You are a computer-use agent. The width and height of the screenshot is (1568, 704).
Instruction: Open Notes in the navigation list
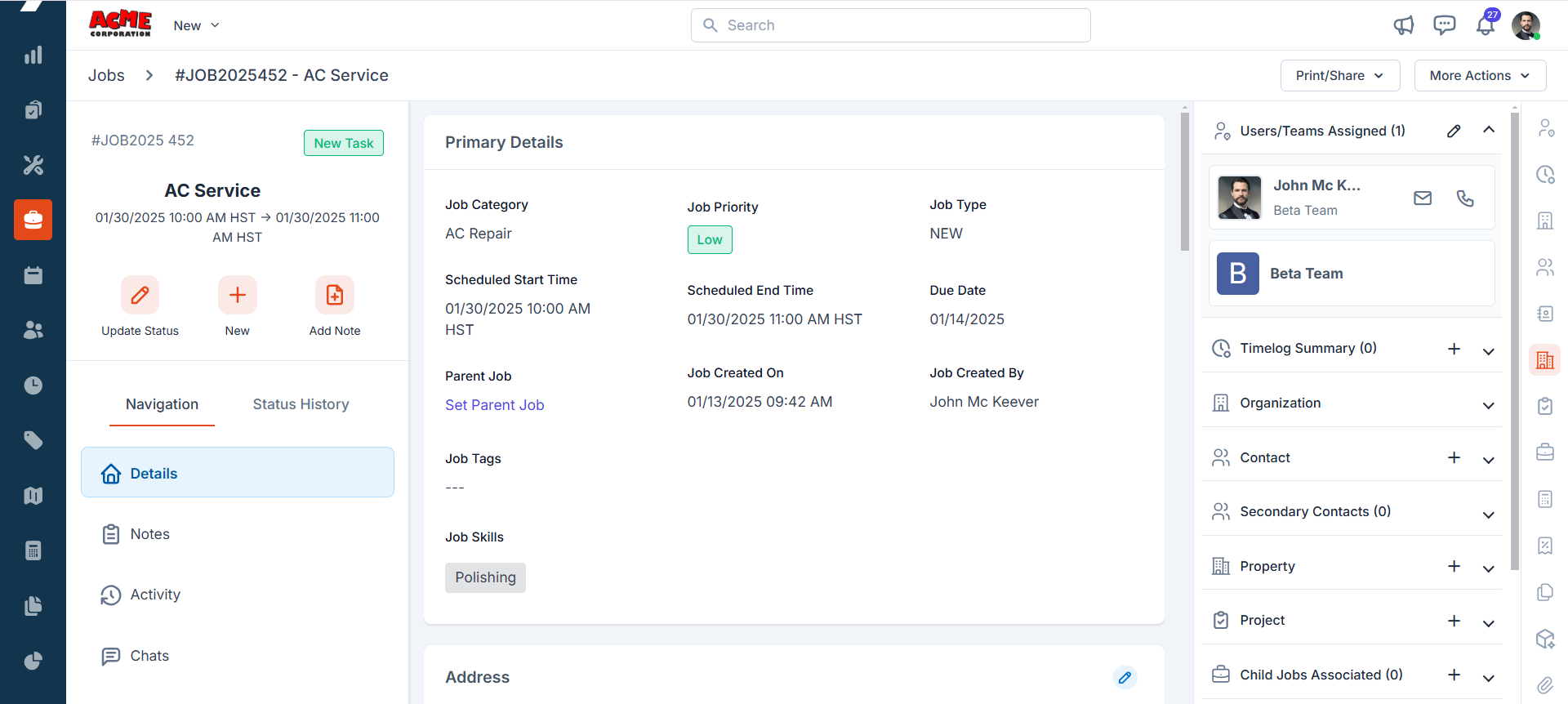coord(150,534)
